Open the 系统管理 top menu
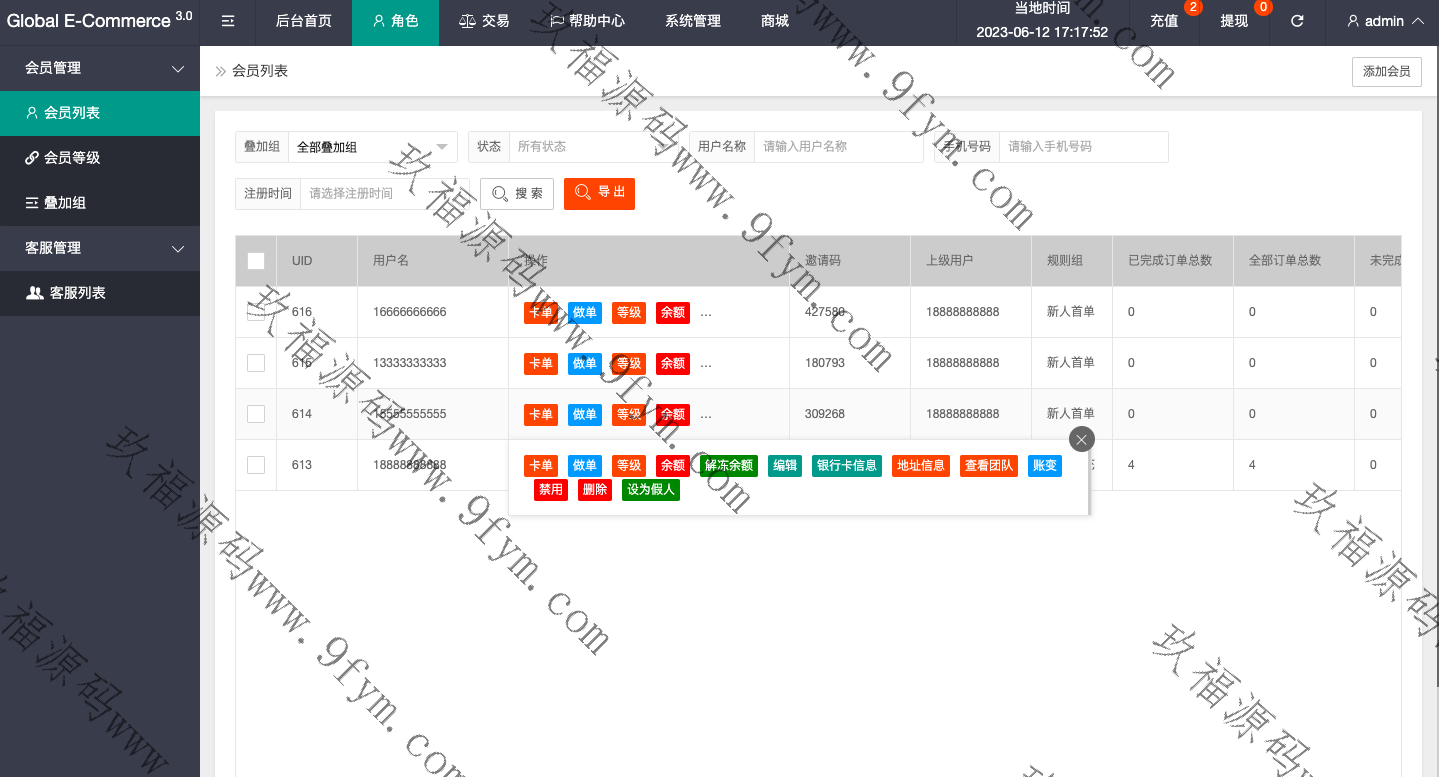 pos(692,21)
